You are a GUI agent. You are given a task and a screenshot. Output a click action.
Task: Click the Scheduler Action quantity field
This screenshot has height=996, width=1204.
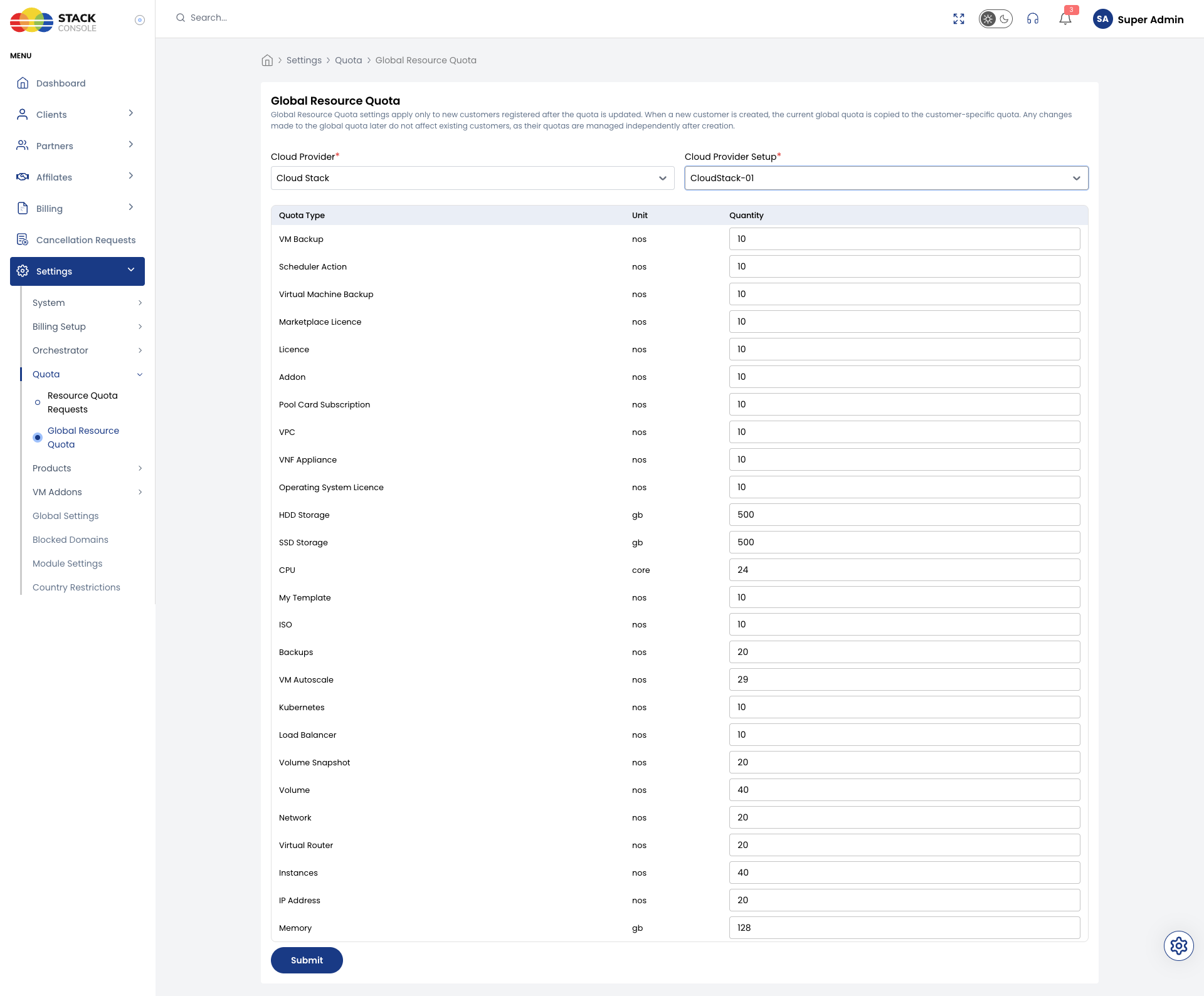[904, 266]
